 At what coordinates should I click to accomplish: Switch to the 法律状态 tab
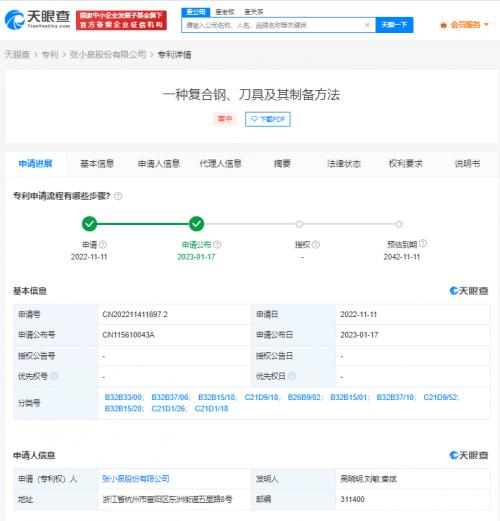pos(344,164)
